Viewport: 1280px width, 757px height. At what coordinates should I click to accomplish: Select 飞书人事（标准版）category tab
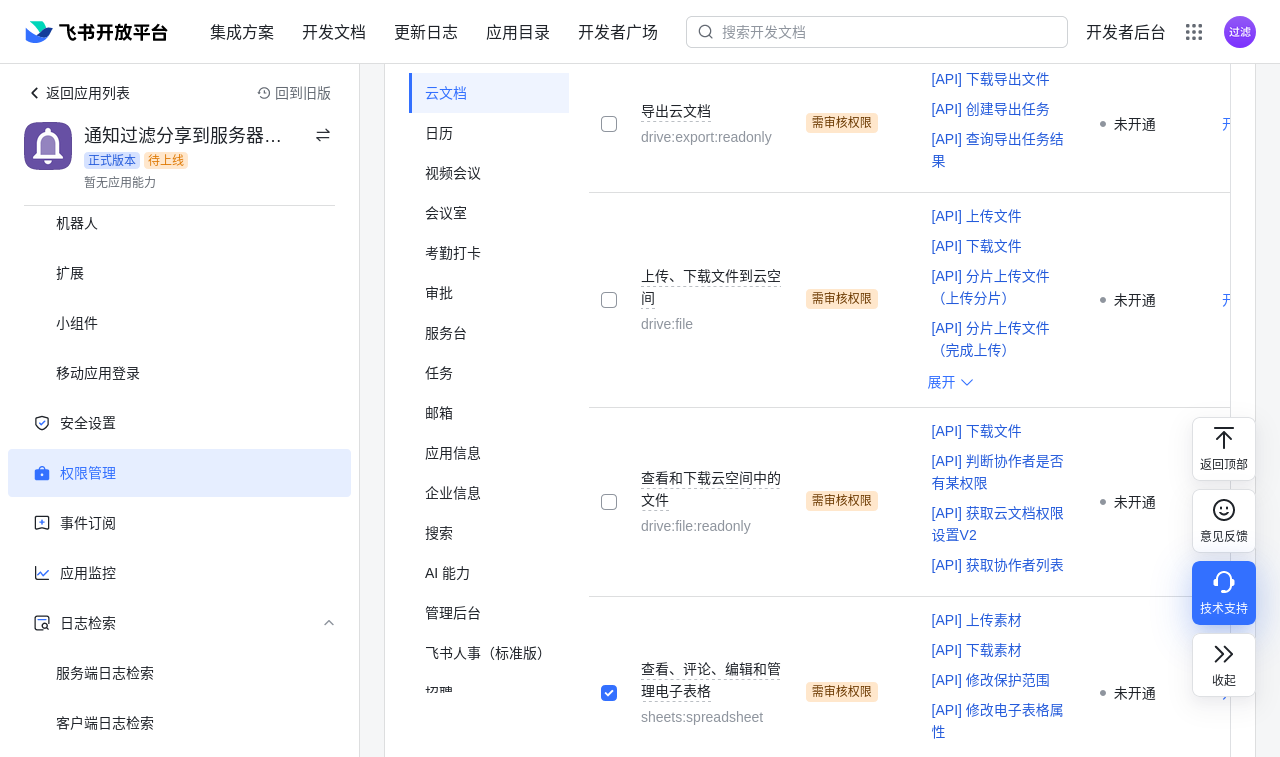[489, 653]
